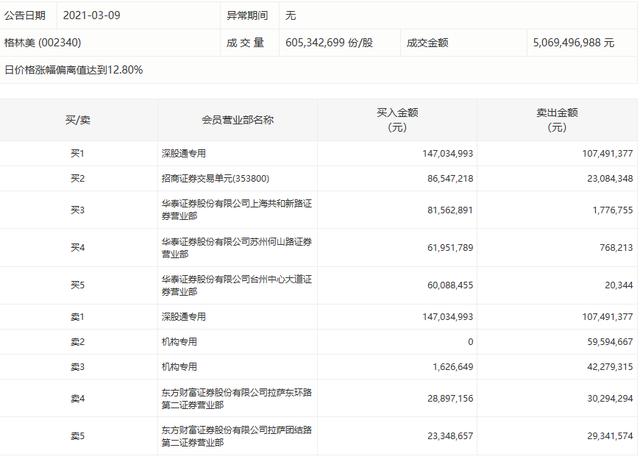Select the 买5 row label
Screen dimensions: 640x459
(78, 285)
